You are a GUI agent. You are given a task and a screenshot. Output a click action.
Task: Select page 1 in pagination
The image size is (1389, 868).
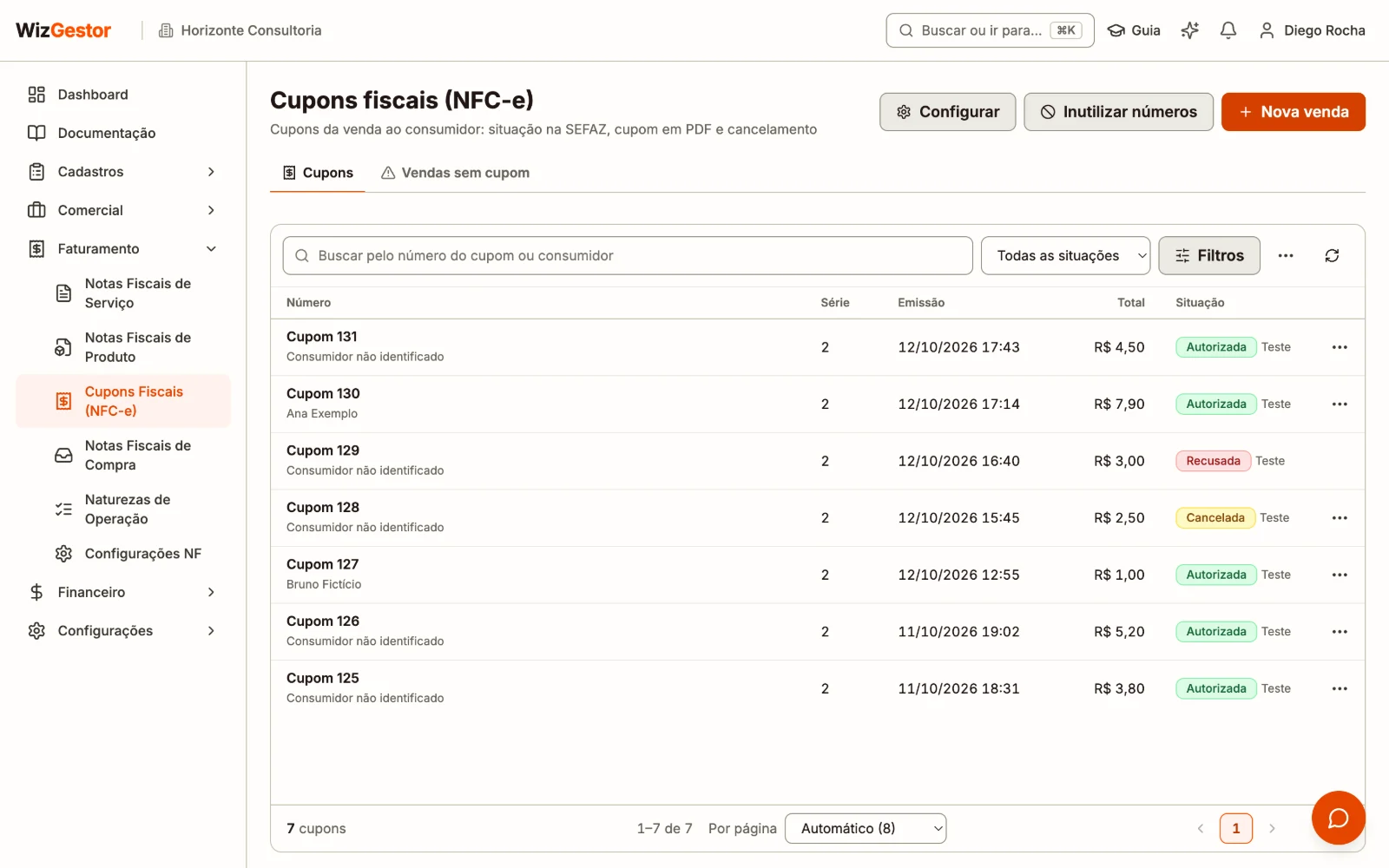[1236, 829]
